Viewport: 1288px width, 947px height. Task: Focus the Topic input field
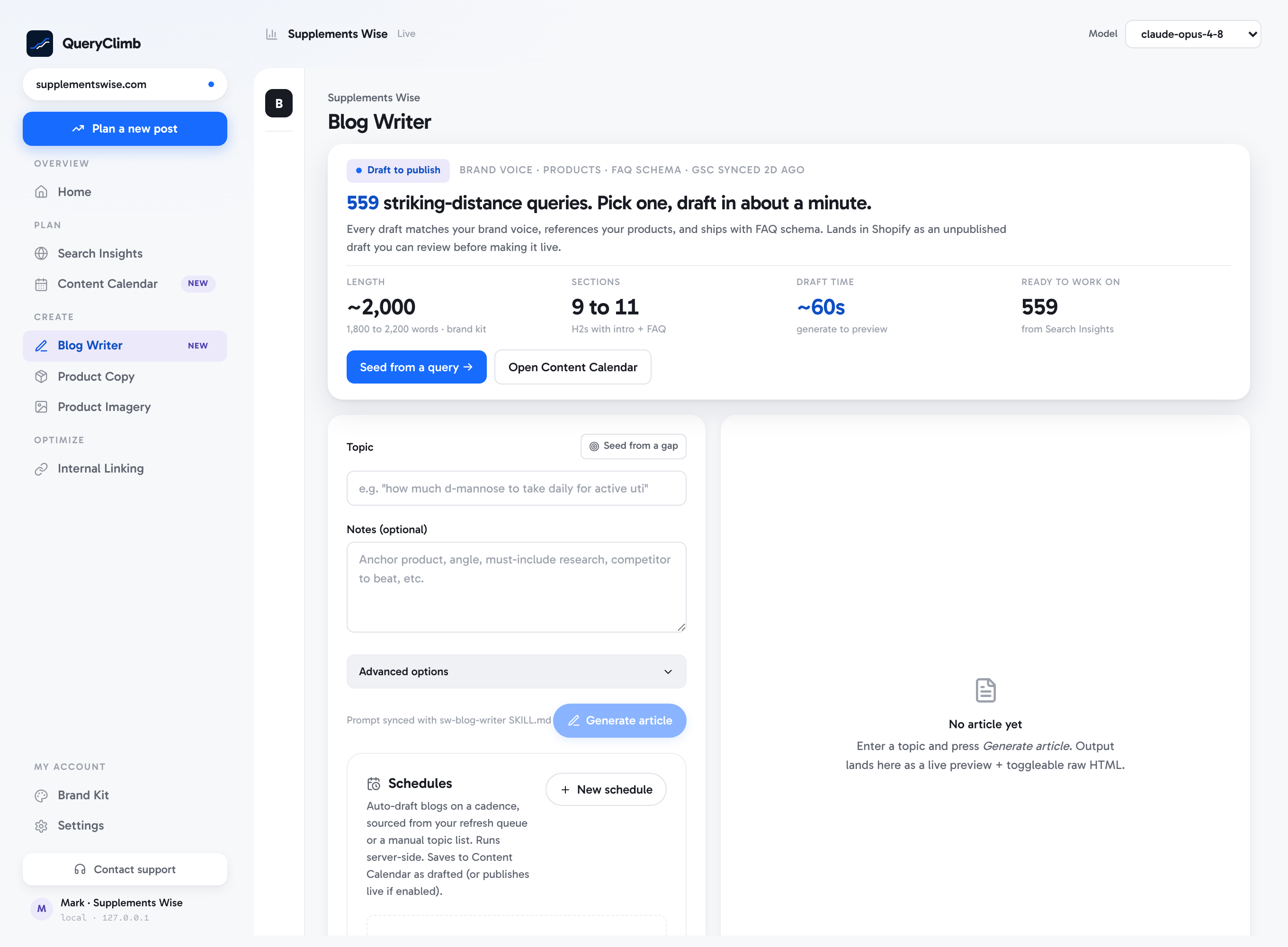pos(517,488)
